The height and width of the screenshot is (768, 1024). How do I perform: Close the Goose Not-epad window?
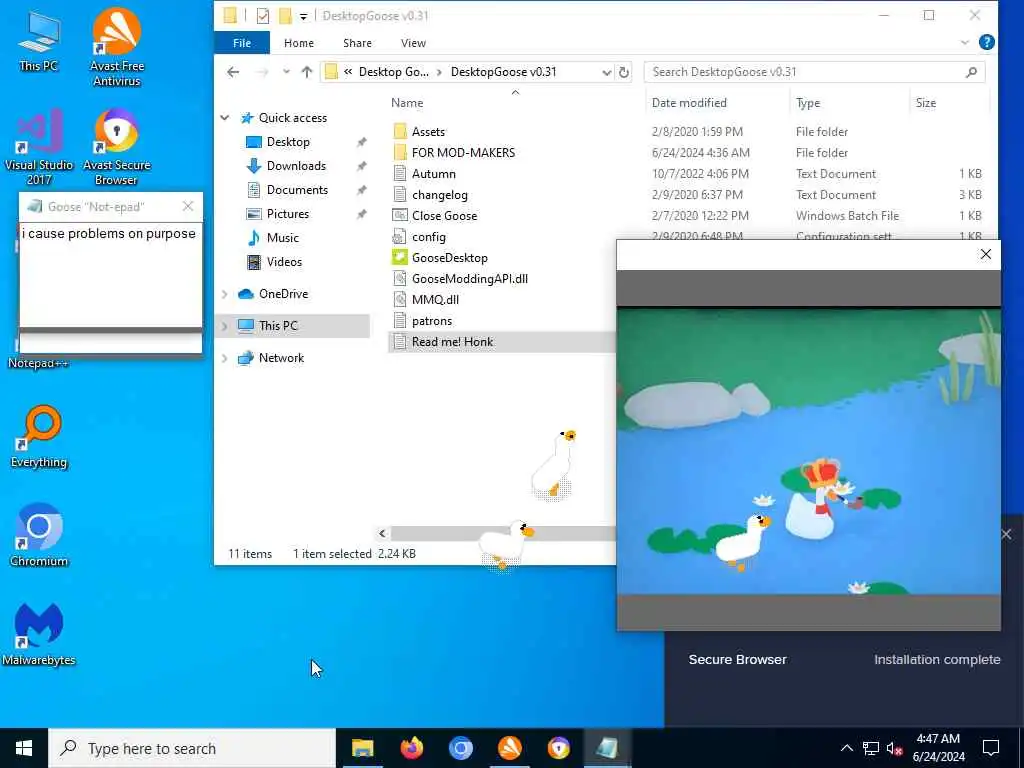point(188,206)
